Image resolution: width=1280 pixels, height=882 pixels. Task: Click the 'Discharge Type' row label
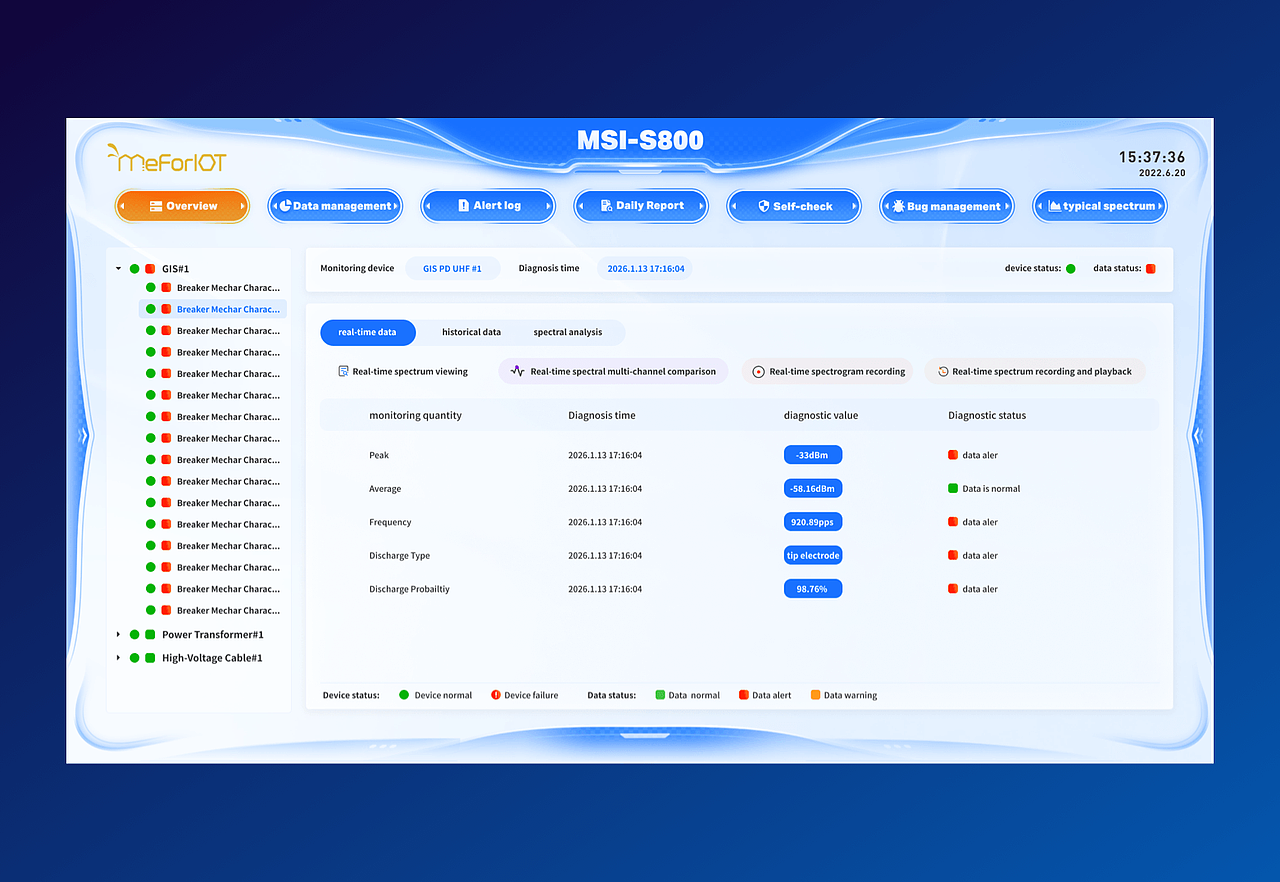[399, 556]
